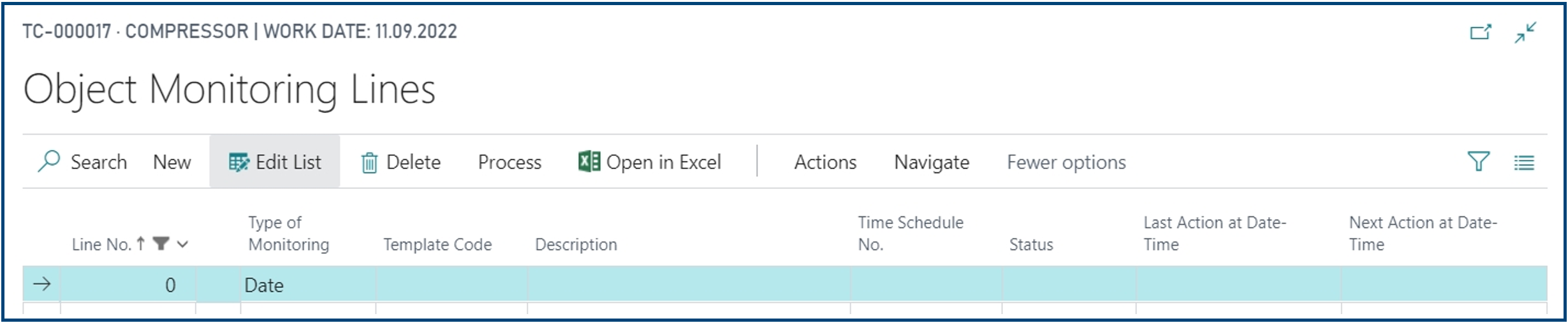Open page in new window icon
The height and width of the screenshot is (323, 1568).
(1481, 32)
